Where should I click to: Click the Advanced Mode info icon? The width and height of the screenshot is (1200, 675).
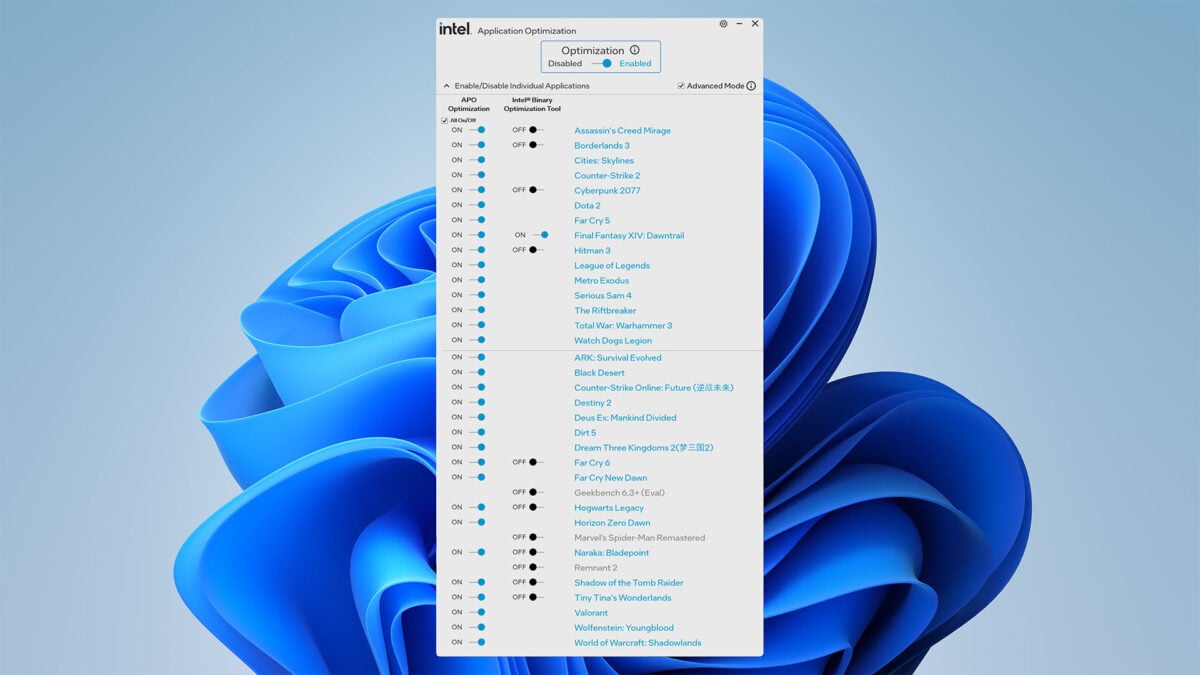click(751, 86)
